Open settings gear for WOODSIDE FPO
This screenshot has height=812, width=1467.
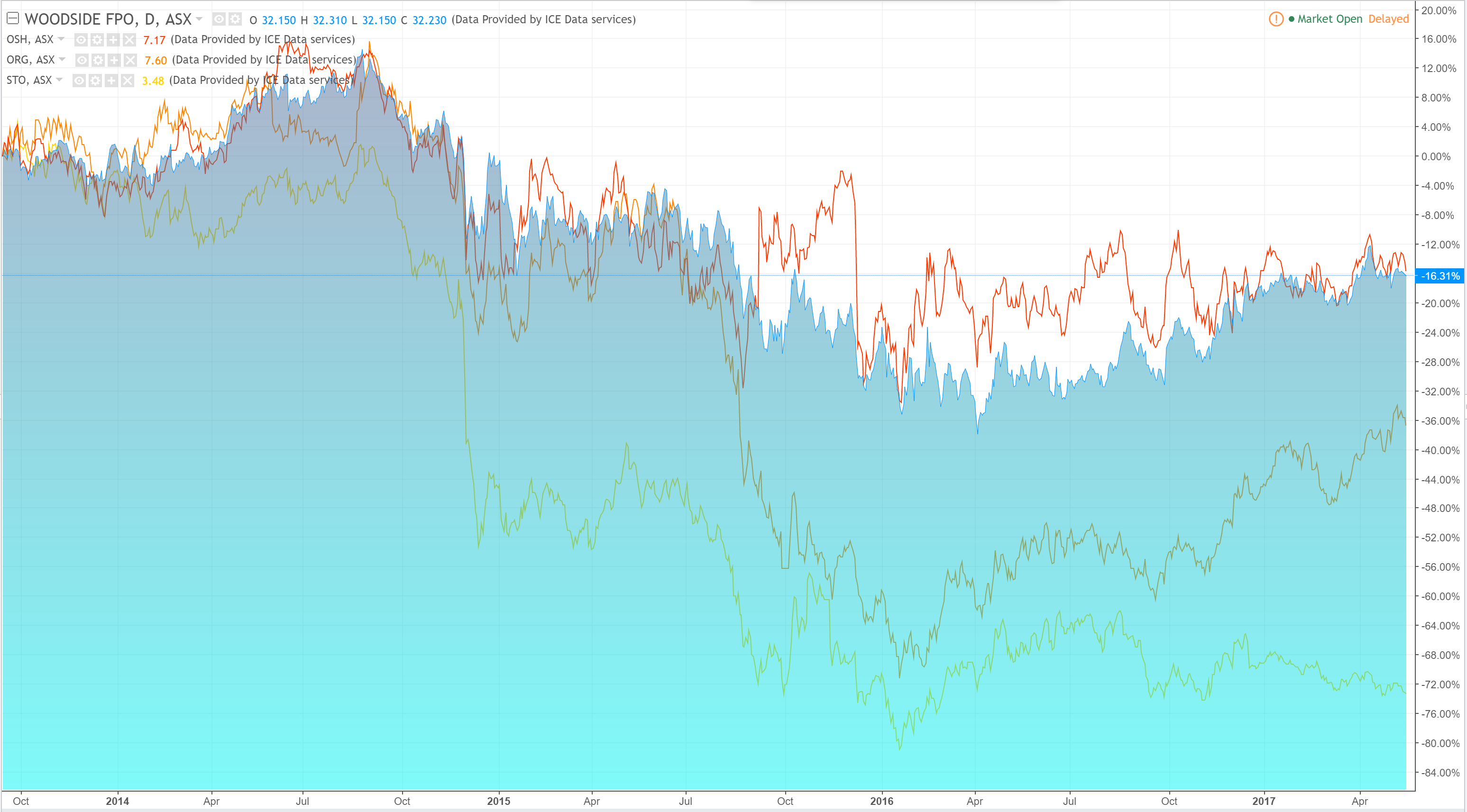235,19
